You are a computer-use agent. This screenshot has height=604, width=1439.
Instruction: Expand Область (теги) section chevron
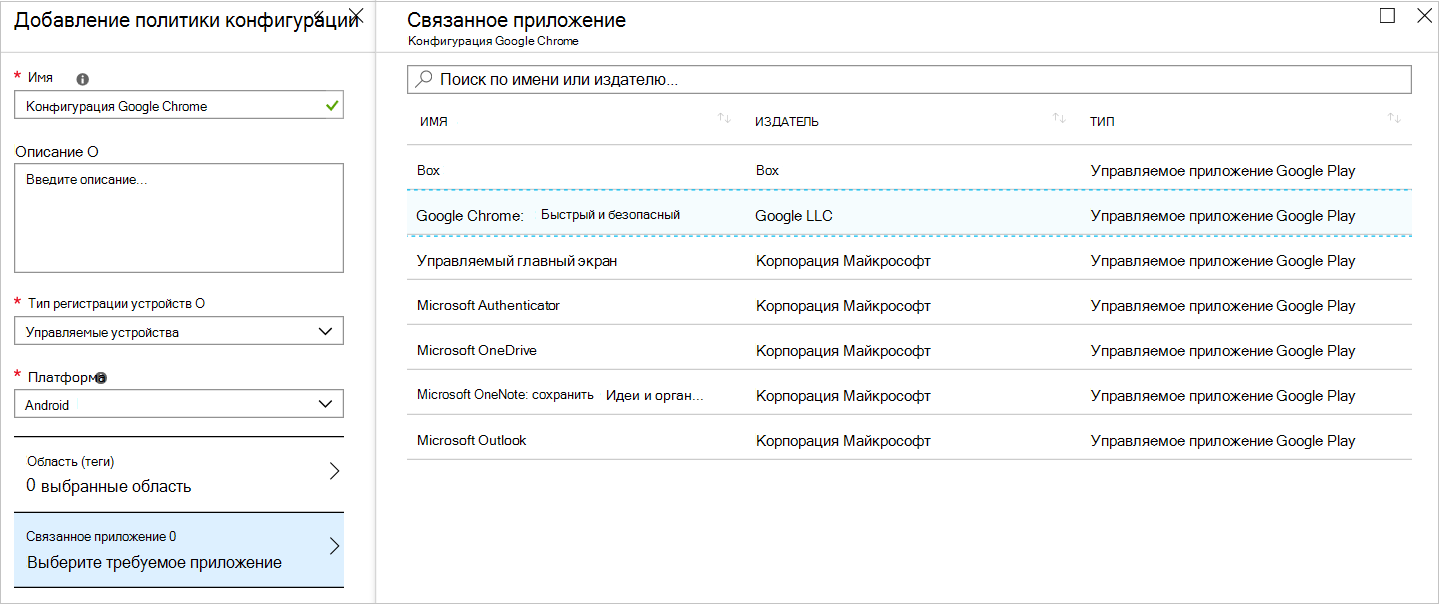pos(335,472)
